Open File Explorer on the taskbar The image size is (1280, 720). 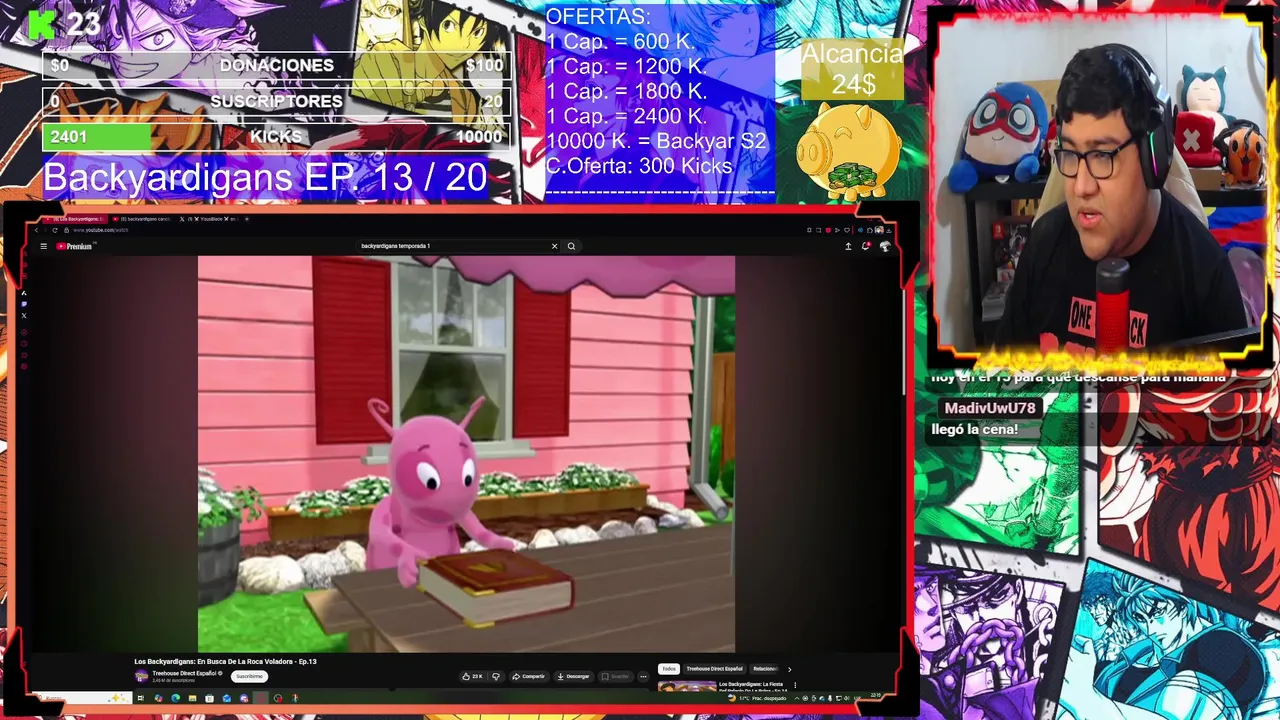coord(192,698)
